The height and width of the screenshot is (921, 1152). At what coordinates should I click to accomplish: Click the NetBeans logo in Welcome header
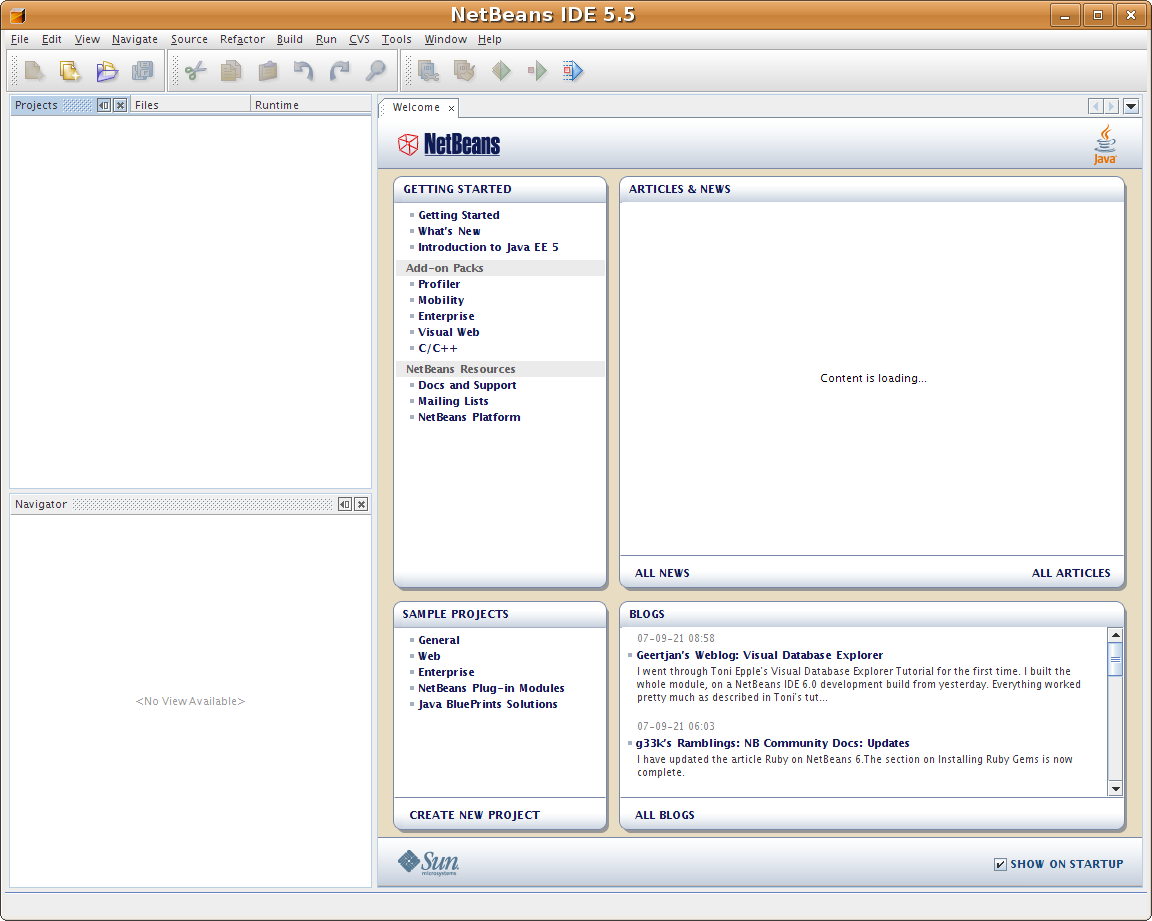449,144
